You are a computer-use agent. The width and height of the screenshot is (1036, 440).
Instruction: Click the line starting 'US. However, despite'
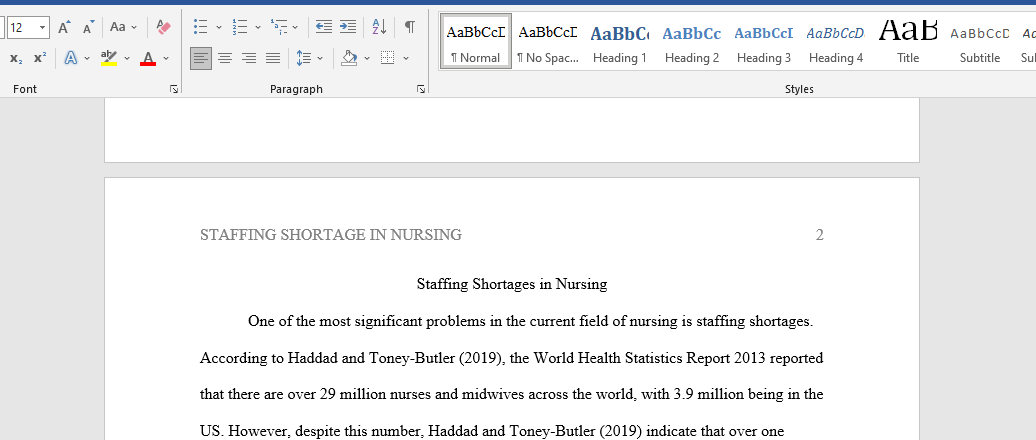(x=492, y=432)
